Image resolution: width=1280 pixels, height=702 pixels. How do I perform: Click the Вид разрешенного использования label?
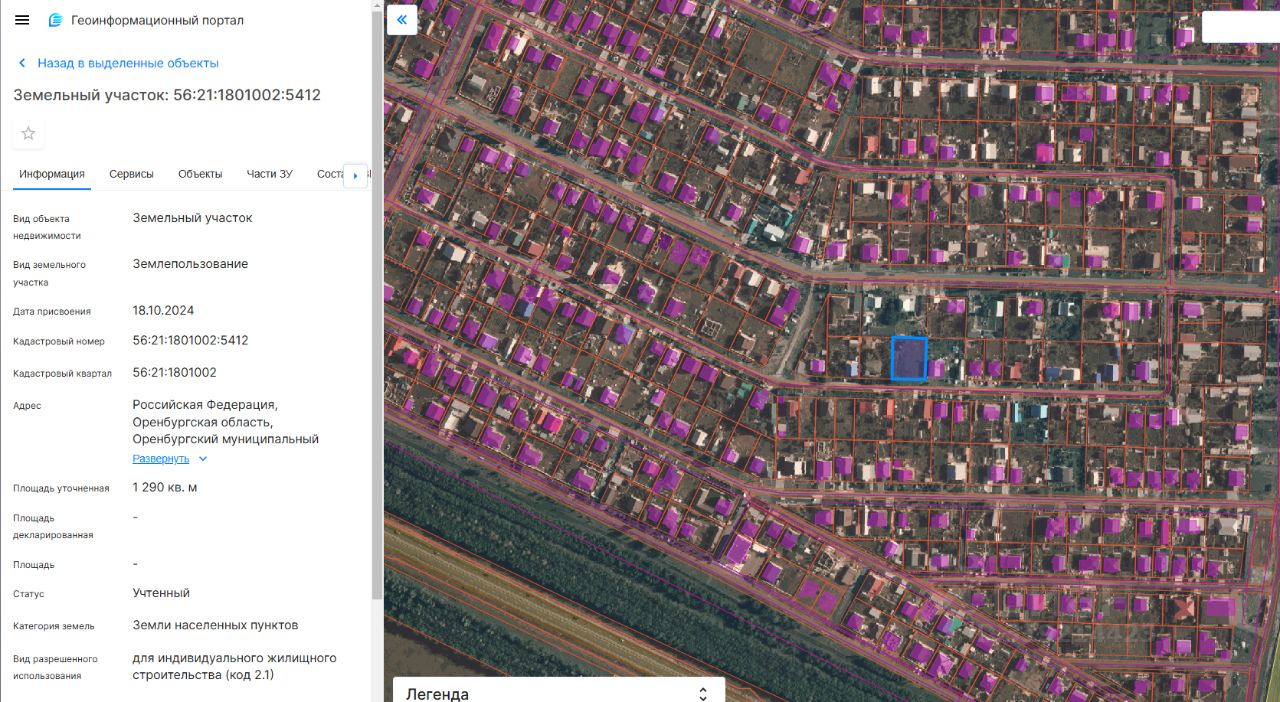(55, 667)
